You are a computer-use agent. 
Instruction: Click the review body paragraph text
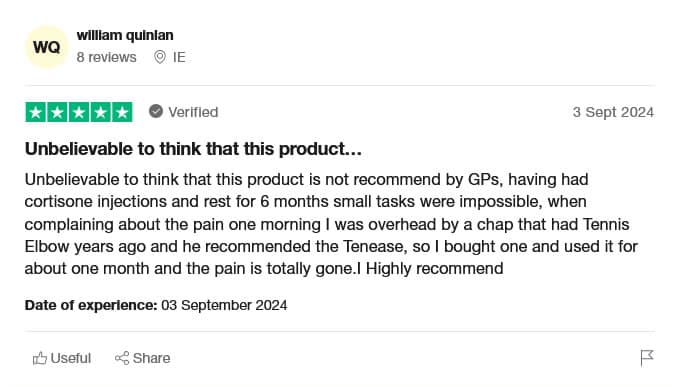(x=331, y=224)
